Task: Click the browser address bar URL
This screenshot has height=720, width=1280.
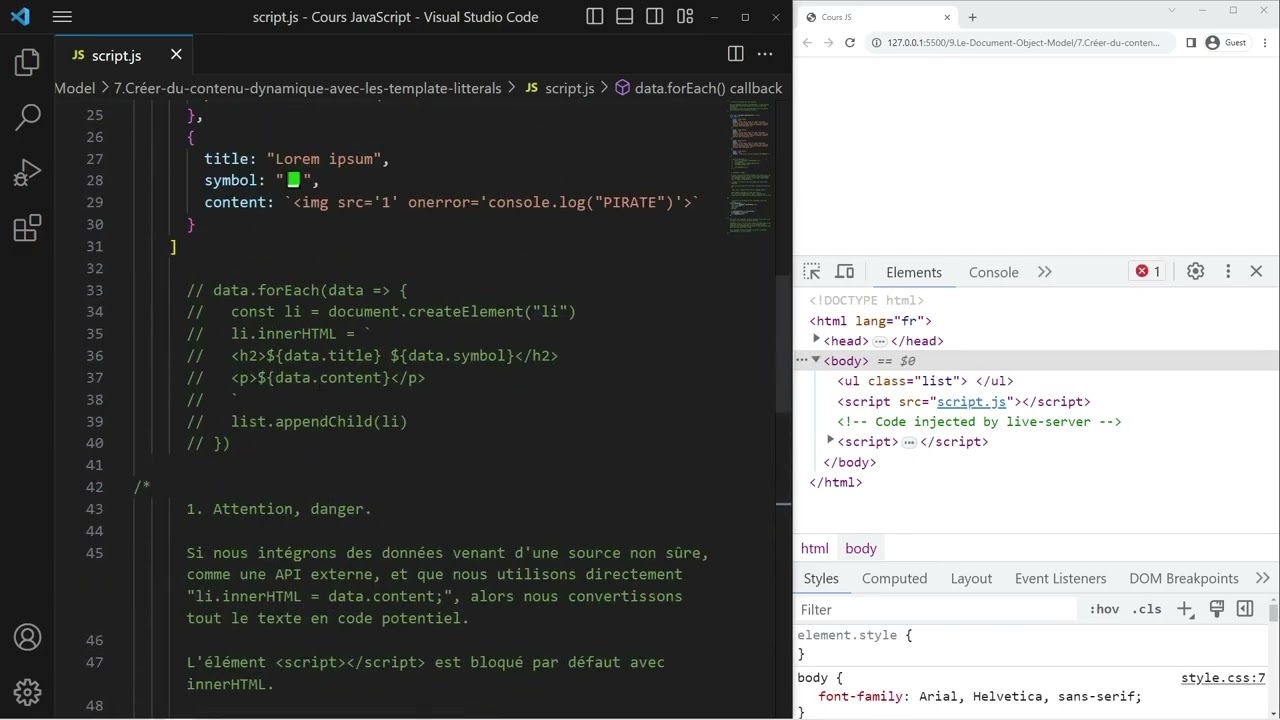Action: click(1024, 43)
